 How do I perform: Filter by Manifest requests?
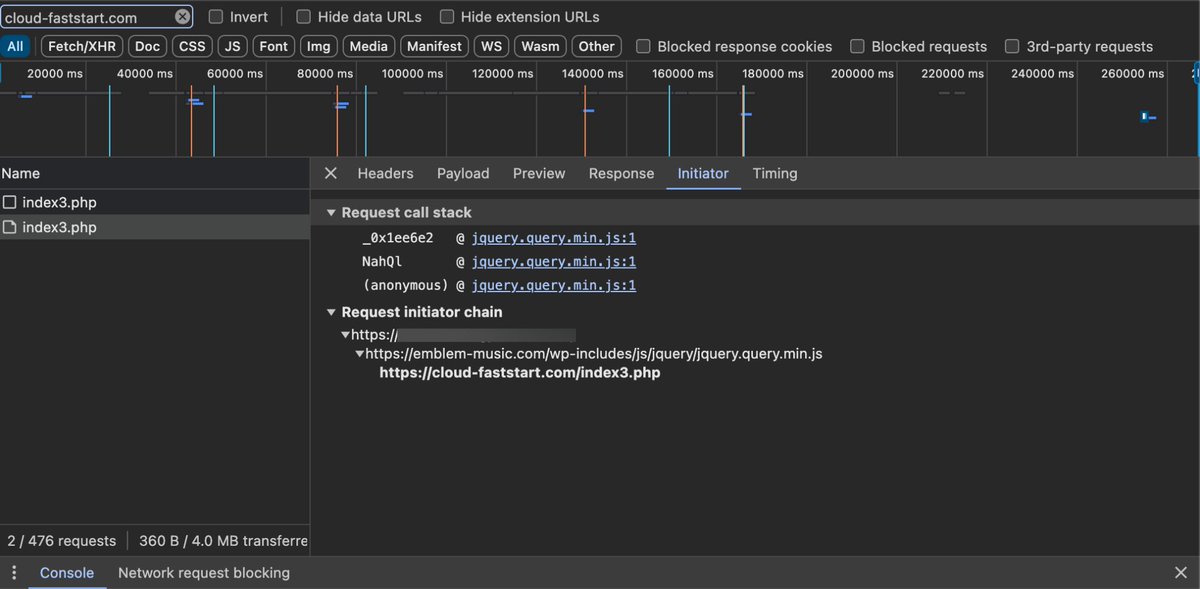[x=435, y=46]
